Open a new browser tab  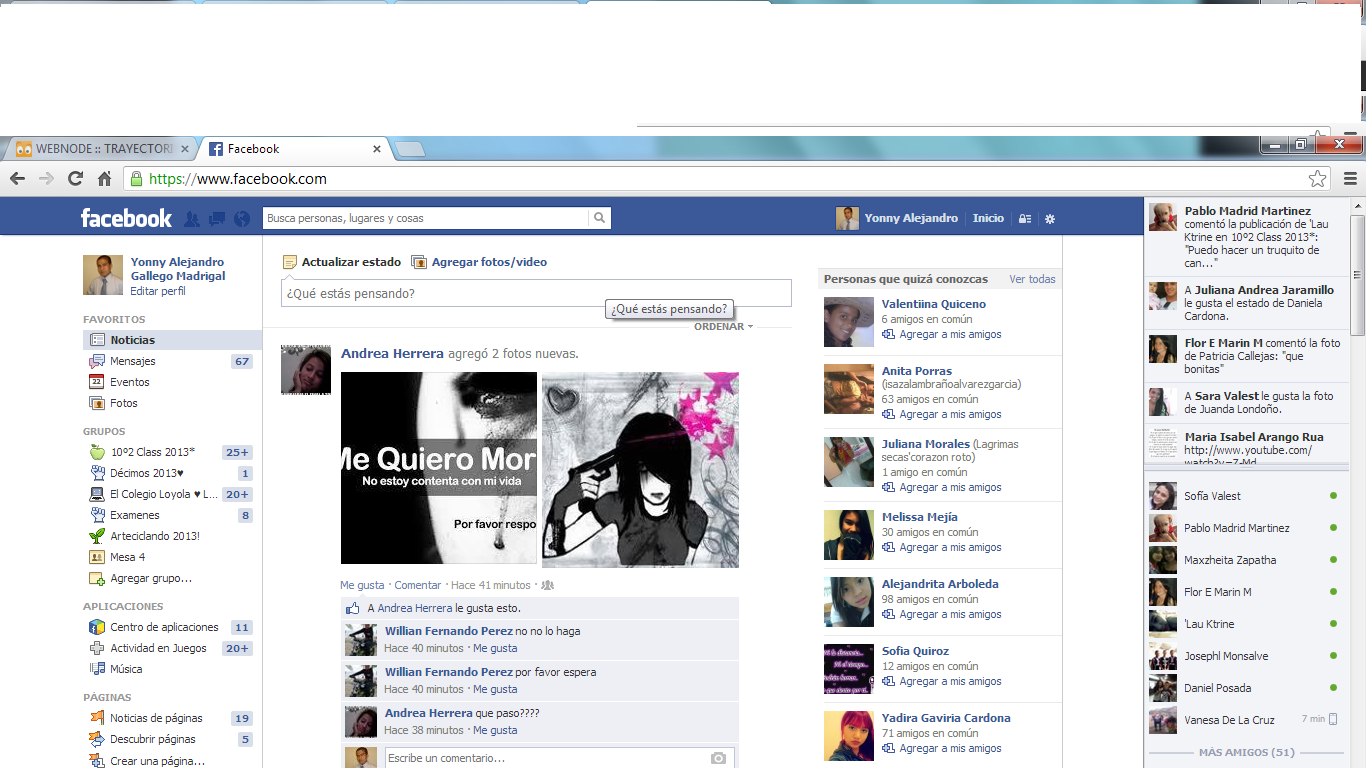[409, 150]
